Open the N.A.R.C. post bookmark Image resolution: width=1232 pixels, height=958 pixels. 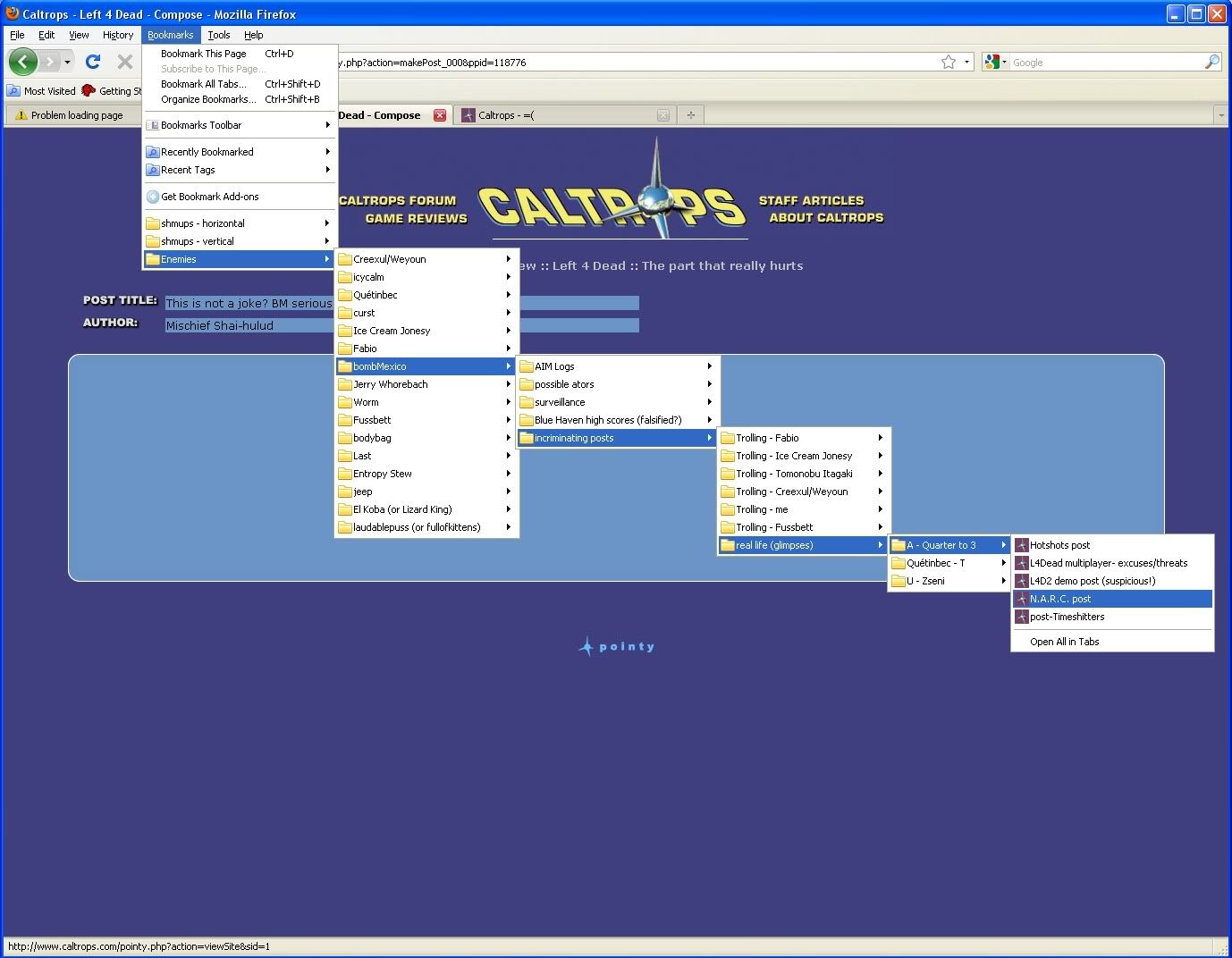pyautogui.click(x=1060, y=599)
